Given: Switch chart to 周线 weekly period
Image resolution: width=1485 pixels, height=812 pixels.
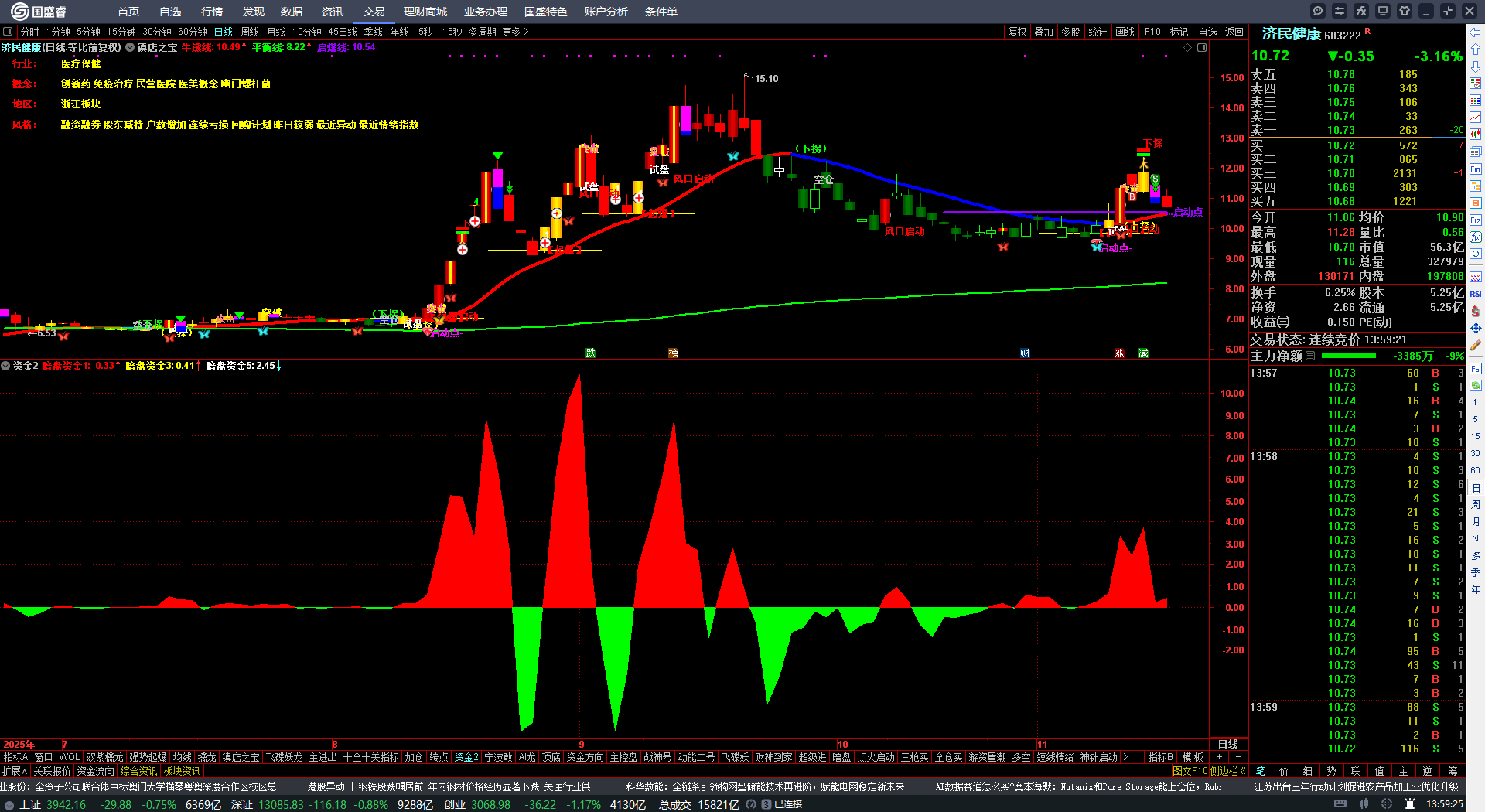Looking at the screenshot, I should point(250,32).
